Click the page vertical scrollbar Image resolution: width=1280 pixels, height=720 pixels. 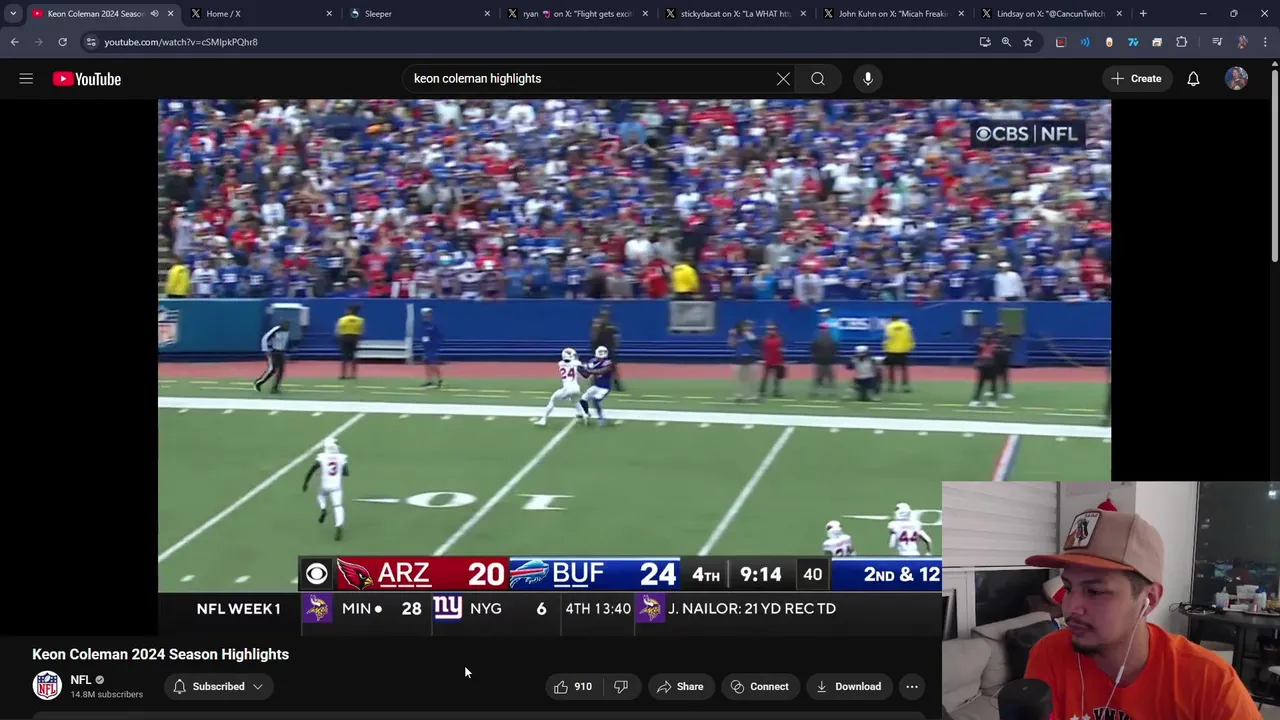tap(1274, 165)
